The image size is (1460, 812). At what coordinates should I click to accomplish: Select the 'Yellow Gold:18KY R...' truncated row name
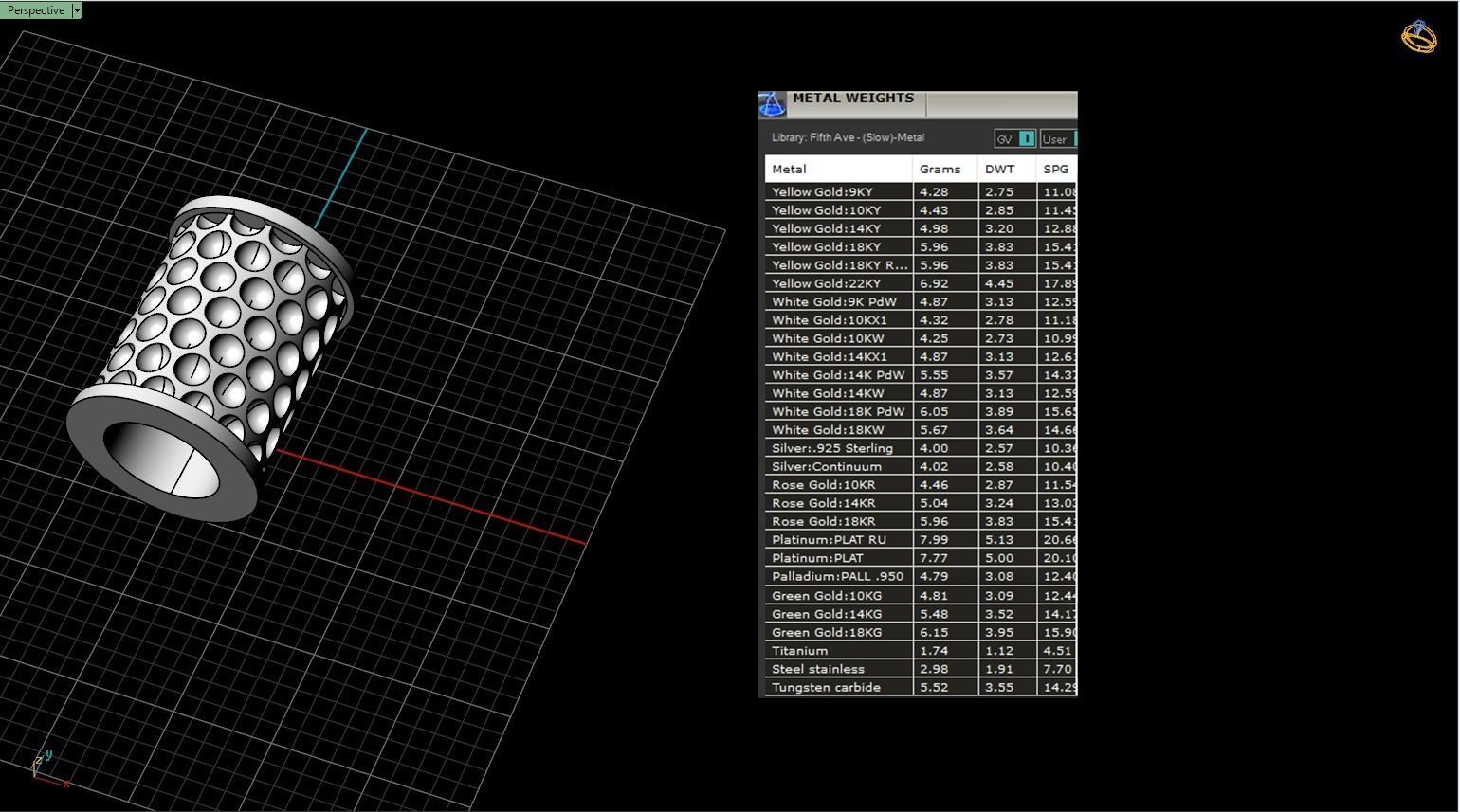839,265
